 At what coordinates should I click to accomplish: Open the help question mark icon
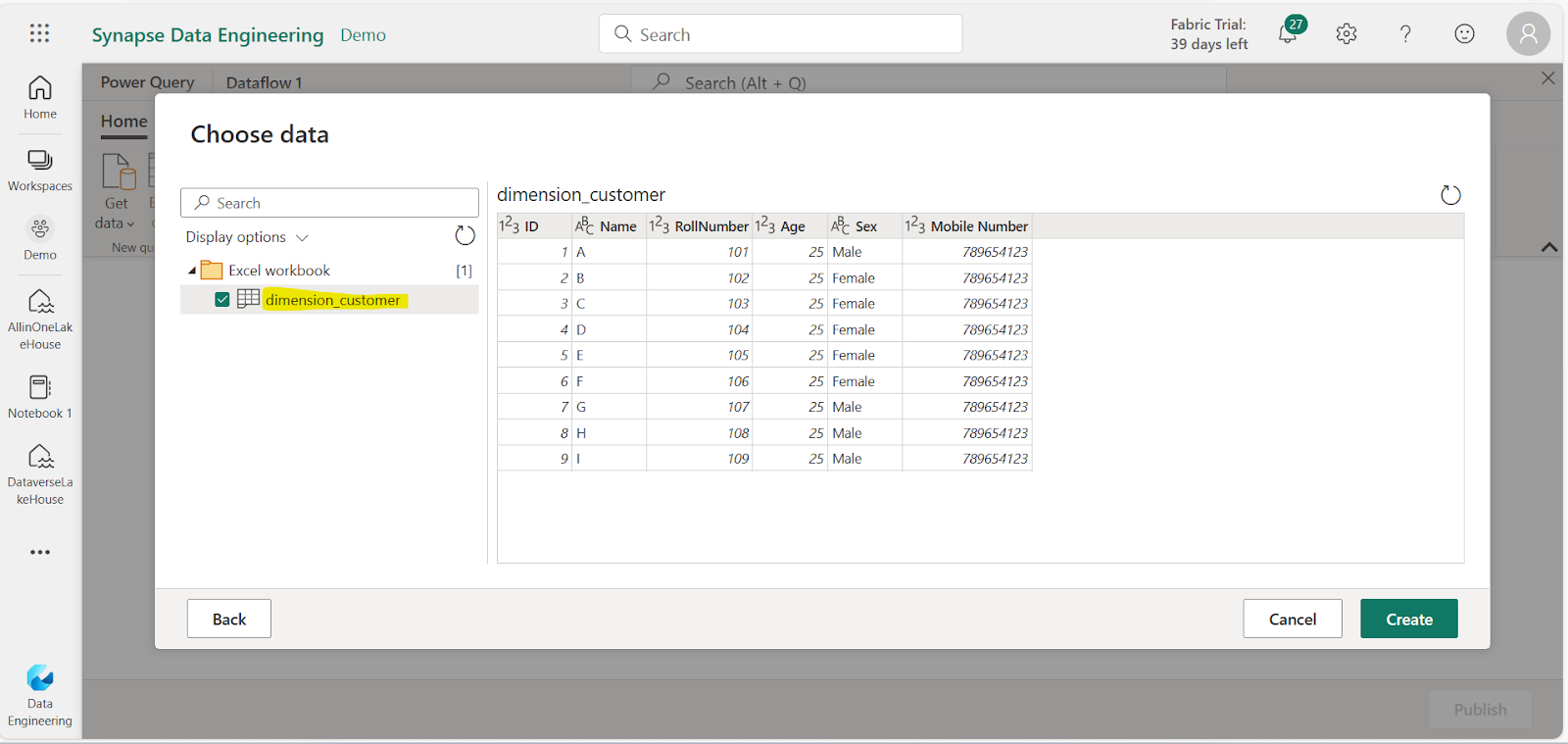tap(1405, 34)
